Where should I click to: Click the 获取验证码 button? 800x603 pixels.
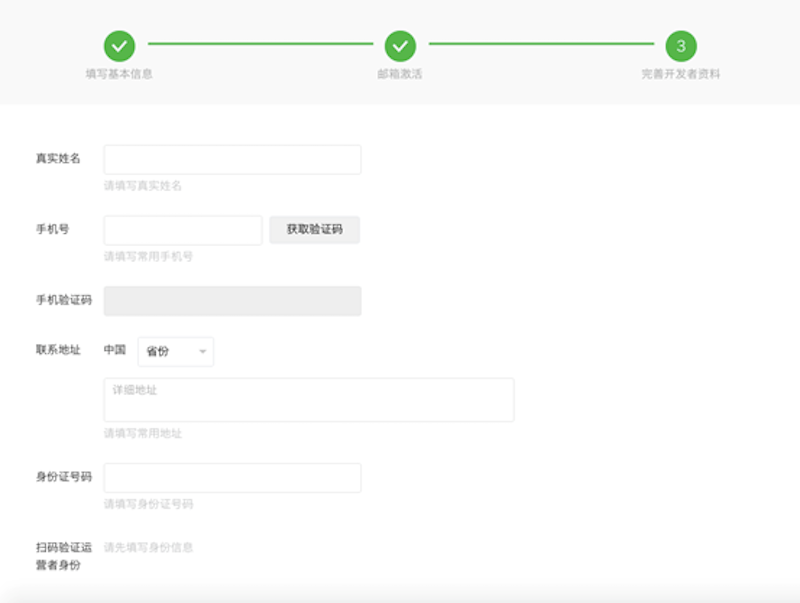pos(316,230)
